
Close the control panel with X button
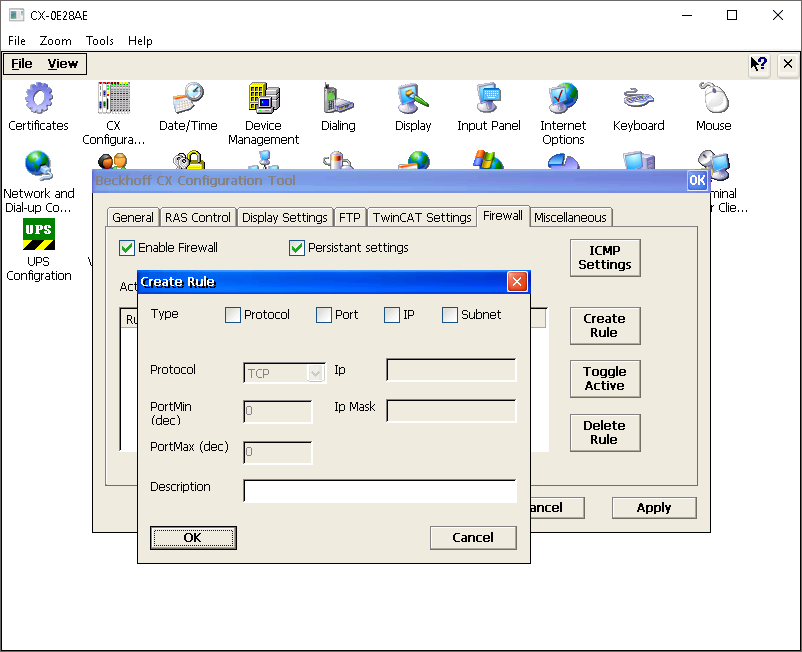point(788,64)
